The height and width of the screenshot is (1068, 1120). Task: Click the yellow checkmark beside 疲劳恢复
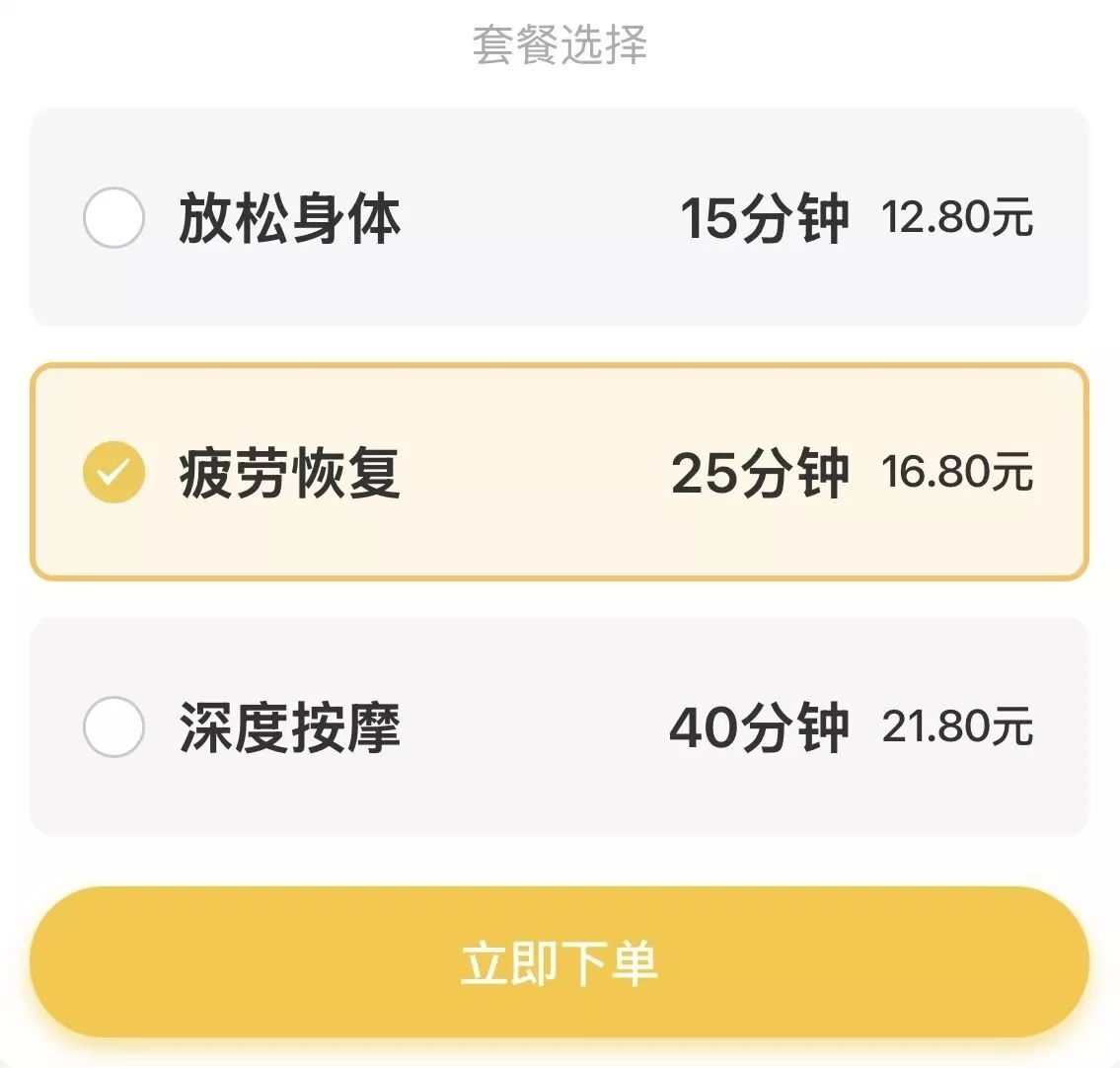(x=113, y=472)
